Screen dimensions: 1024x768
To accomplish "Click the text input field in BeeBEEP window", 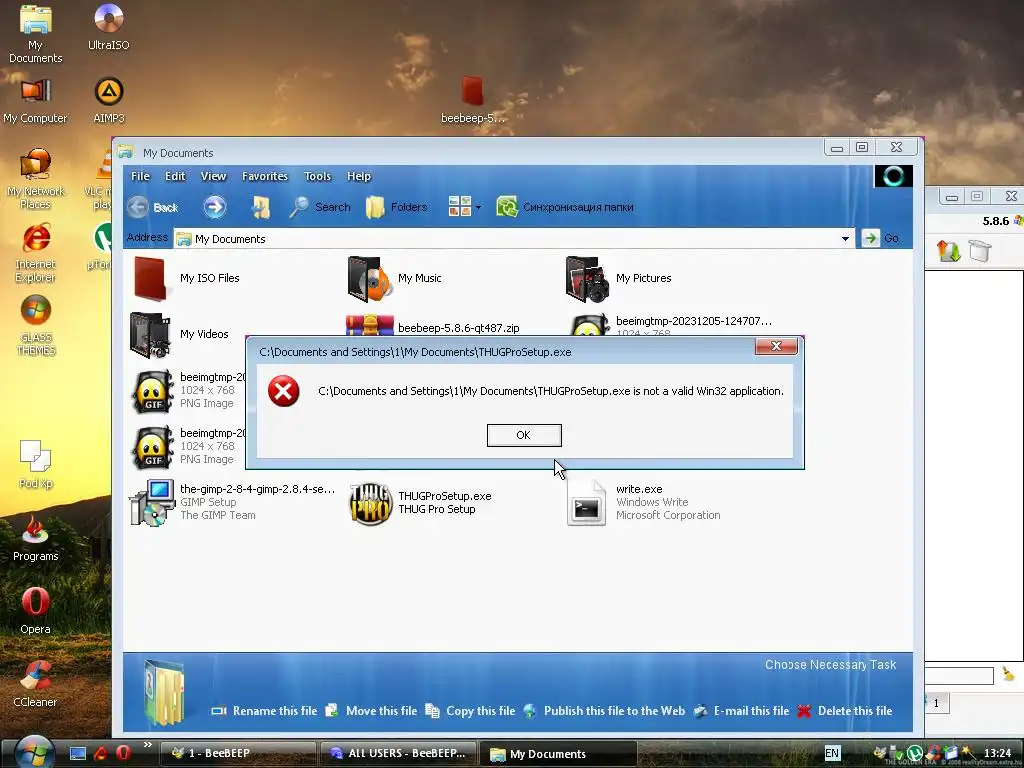I will [959, 675].
